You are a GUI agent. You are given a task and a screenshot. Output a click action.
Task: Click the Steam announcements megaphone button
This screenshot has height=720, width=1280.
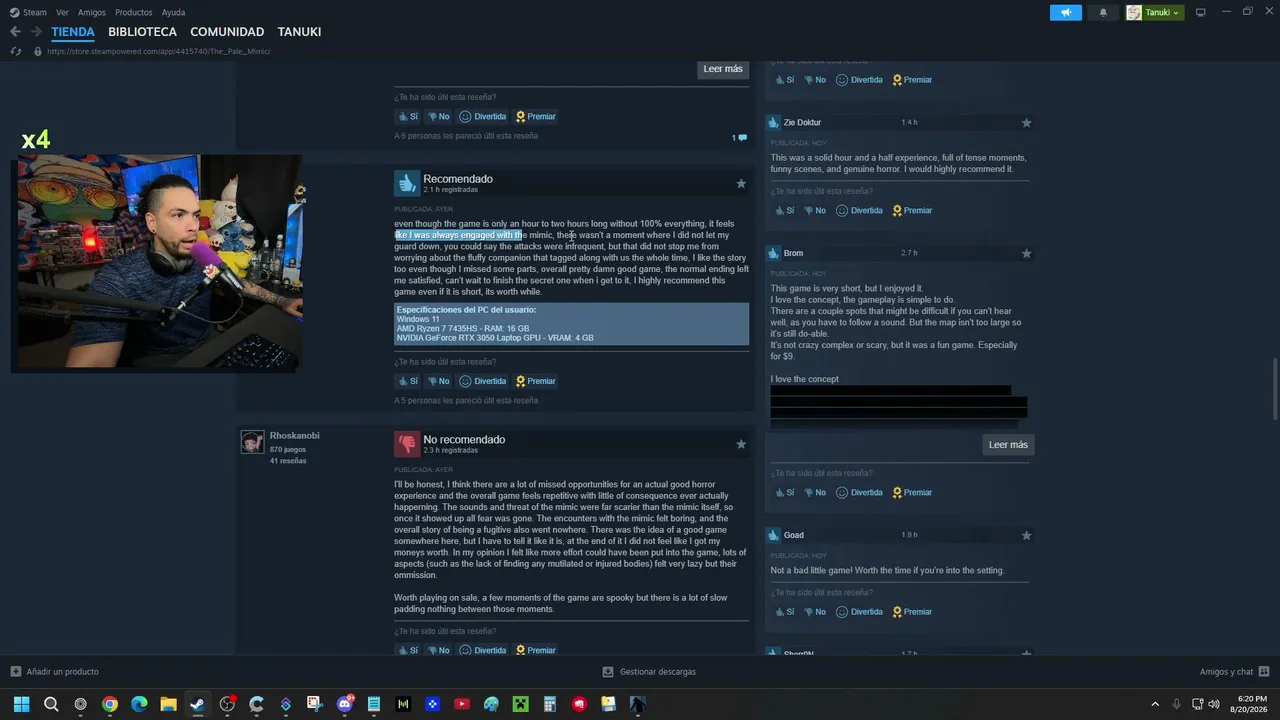(1066, 12)
